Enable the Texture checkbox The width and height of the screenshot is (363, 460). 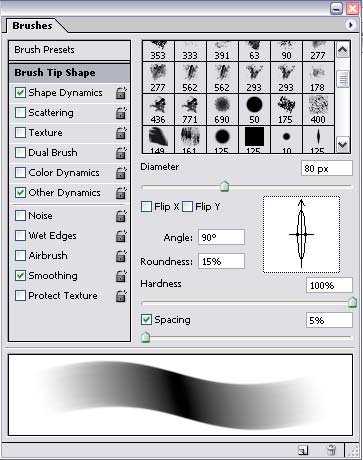[x=20, y=133]
